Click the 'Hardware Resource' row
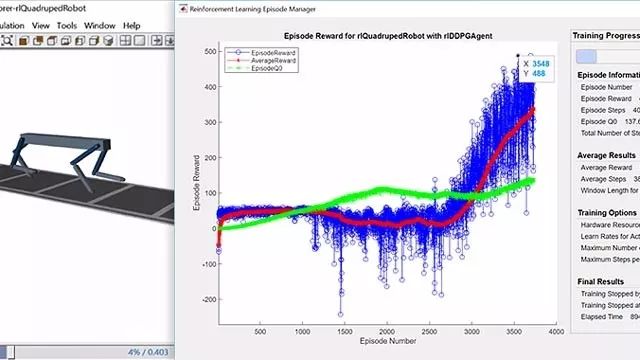The height and width of the screenshot is (360, 640). pos(610,225)
